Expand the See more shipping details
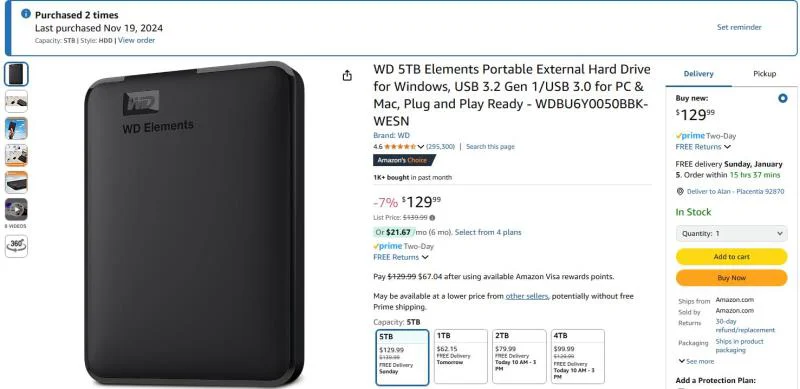This screenshot has height=389, width=800. [696, 361]
